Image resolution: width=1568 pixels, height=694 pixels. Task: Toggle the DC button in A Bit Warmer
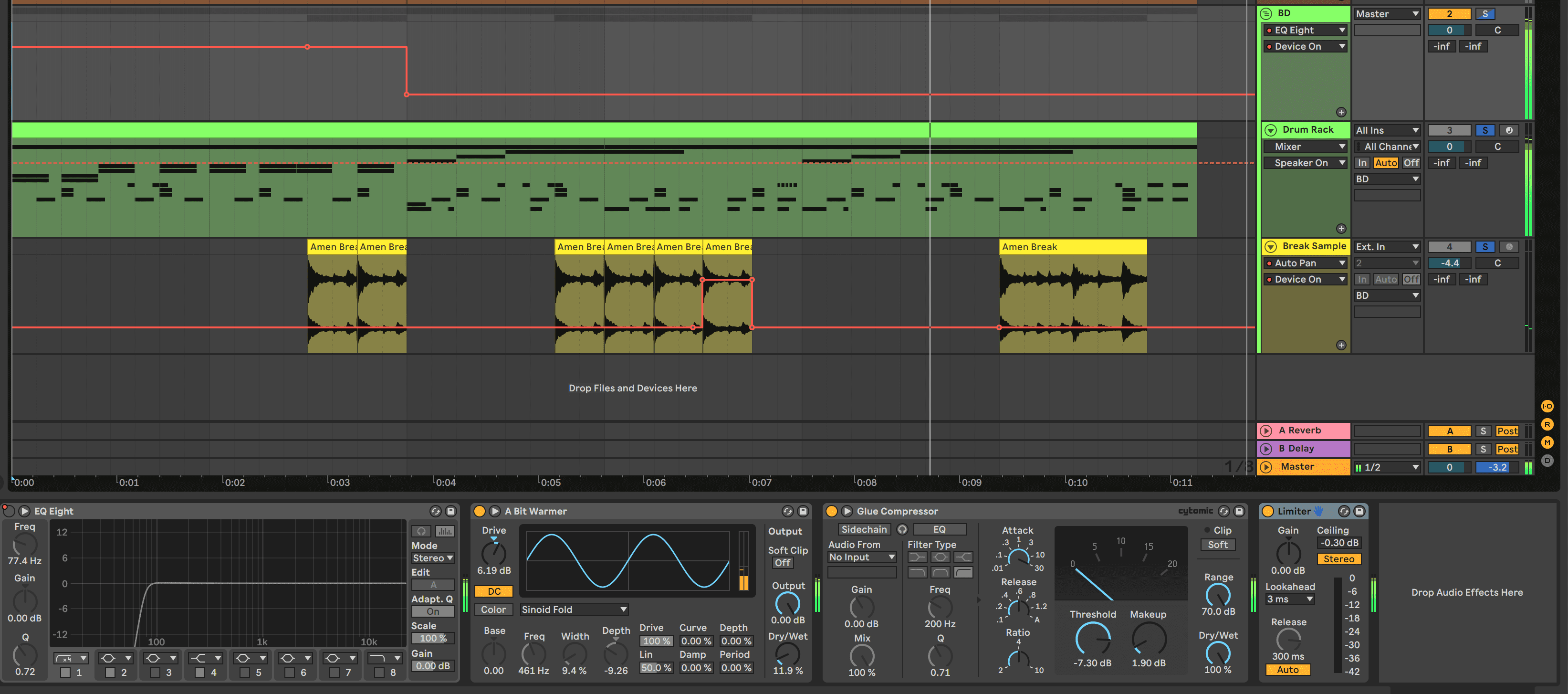point(494,591)
